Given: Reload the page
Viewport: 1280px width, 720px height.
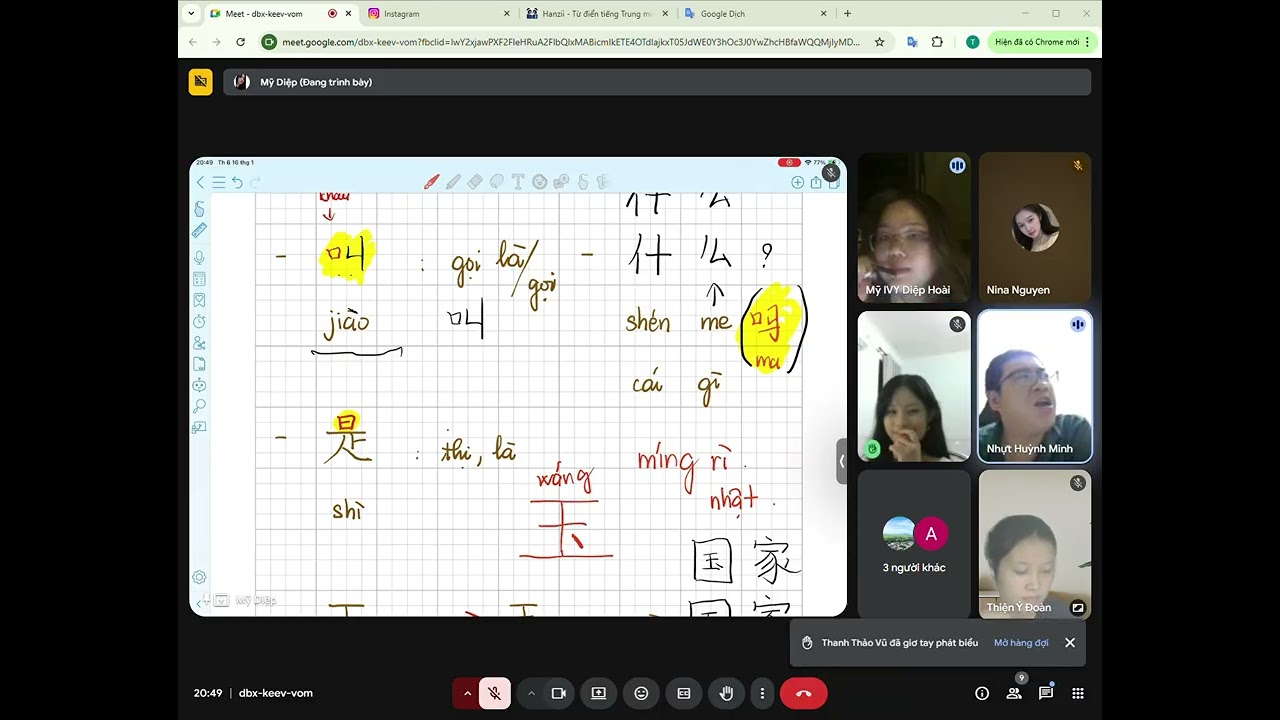Looking at the screenshot, I should tap(240, 42).
